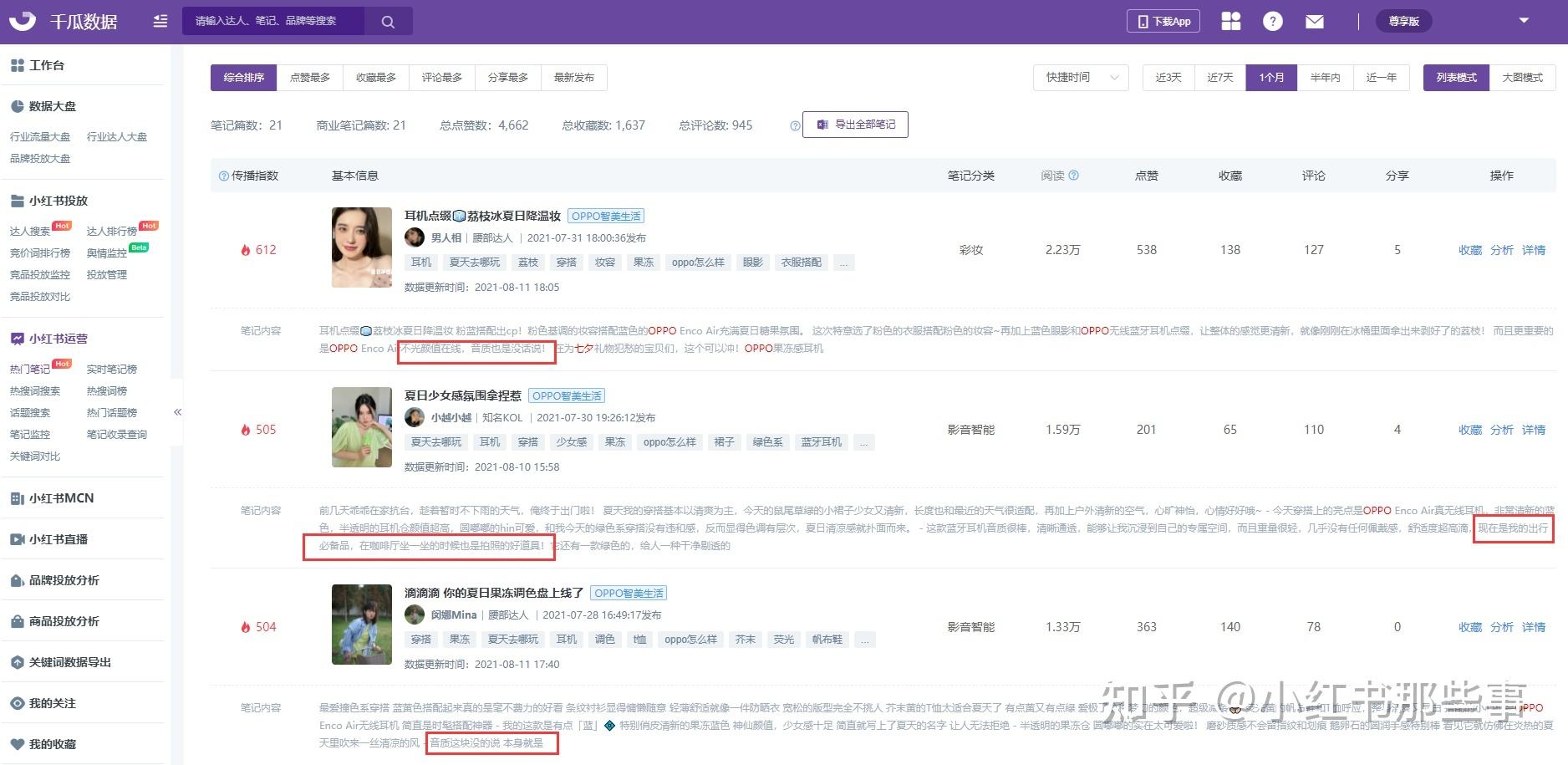Open the thumbnail of 耳机点缀荔枝冰夏日降温妆 note
Image resolution: width=1568 pixels, height=765 pixels.
[362, 247]
